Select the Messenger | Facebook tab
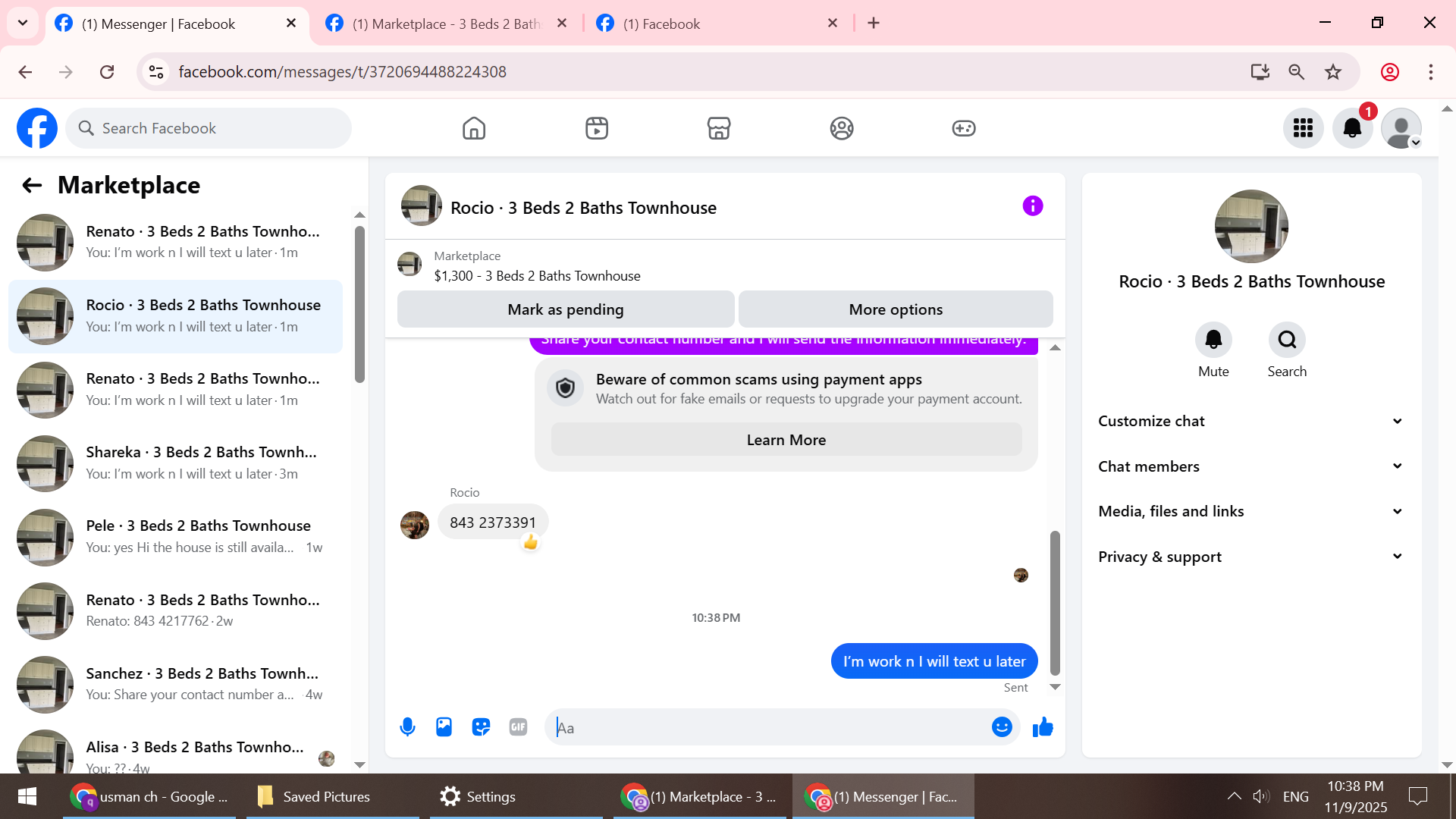The width and height of the screenshot is (1456, 819). pos(177,24)
